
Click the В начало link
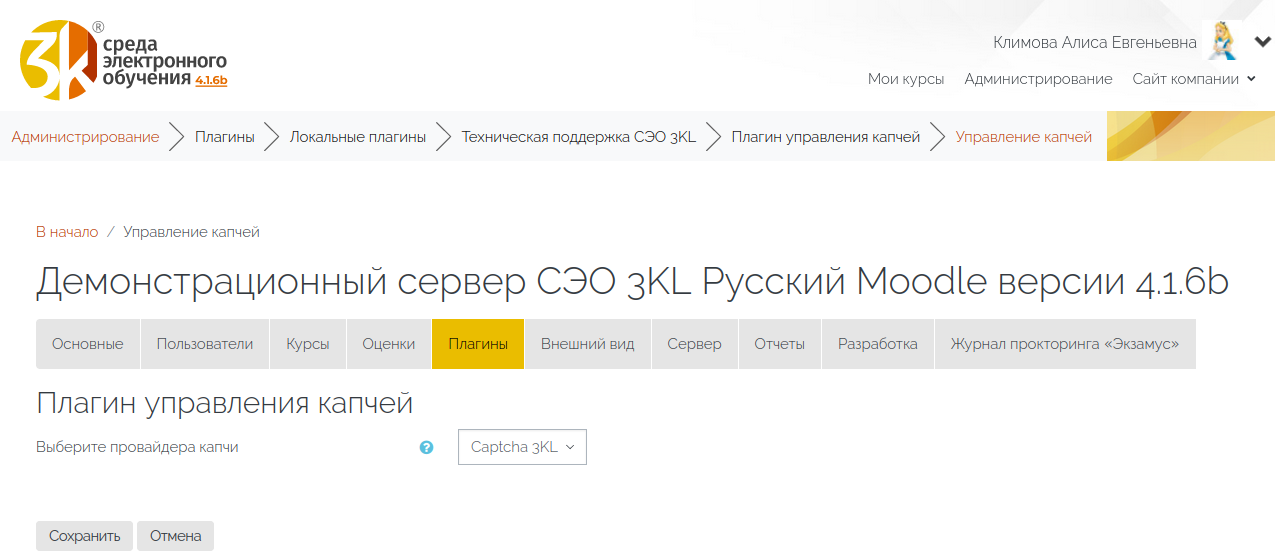pos(67,232)
